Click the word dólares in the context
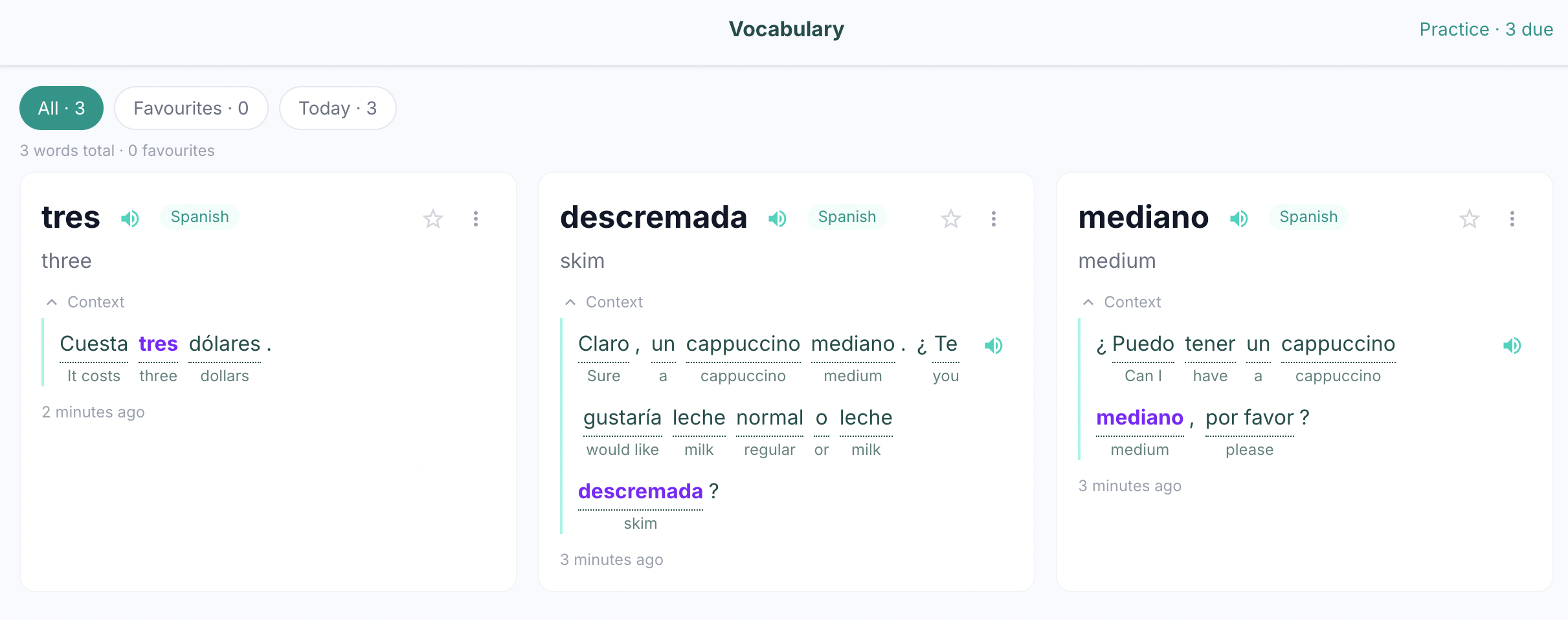1568x620 pixels. (x=225, y=344)
